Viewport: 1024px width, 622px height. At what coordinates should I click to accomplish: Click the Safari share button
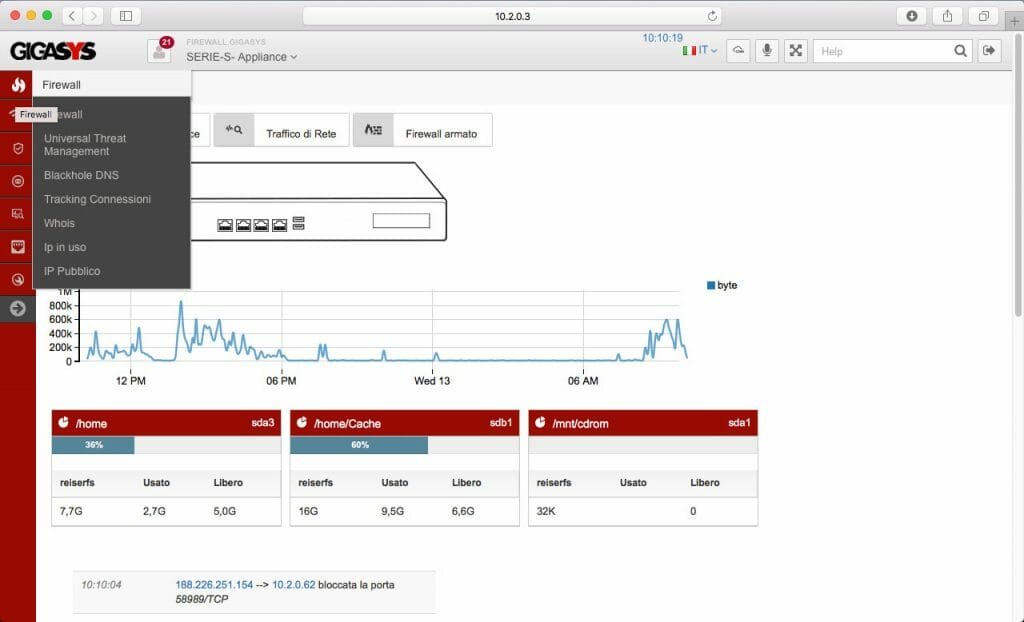[948, 16]
